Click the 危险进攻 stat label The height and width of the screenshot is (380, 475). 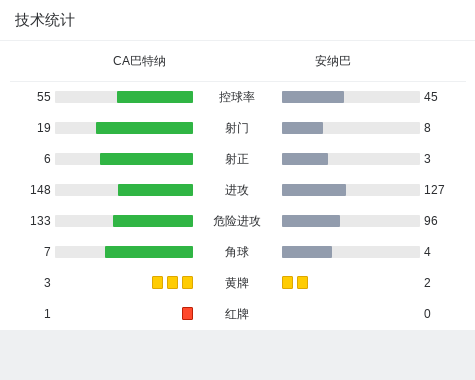[x=237, y=221]
